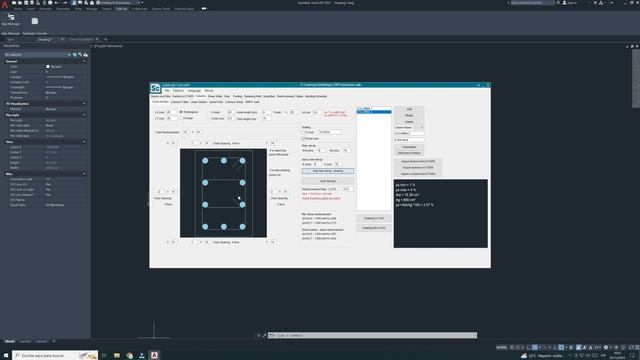Open the Quick Access toolbar customize arrow
The height and width of the screenshot is (360, 640).
click(142, 3)
